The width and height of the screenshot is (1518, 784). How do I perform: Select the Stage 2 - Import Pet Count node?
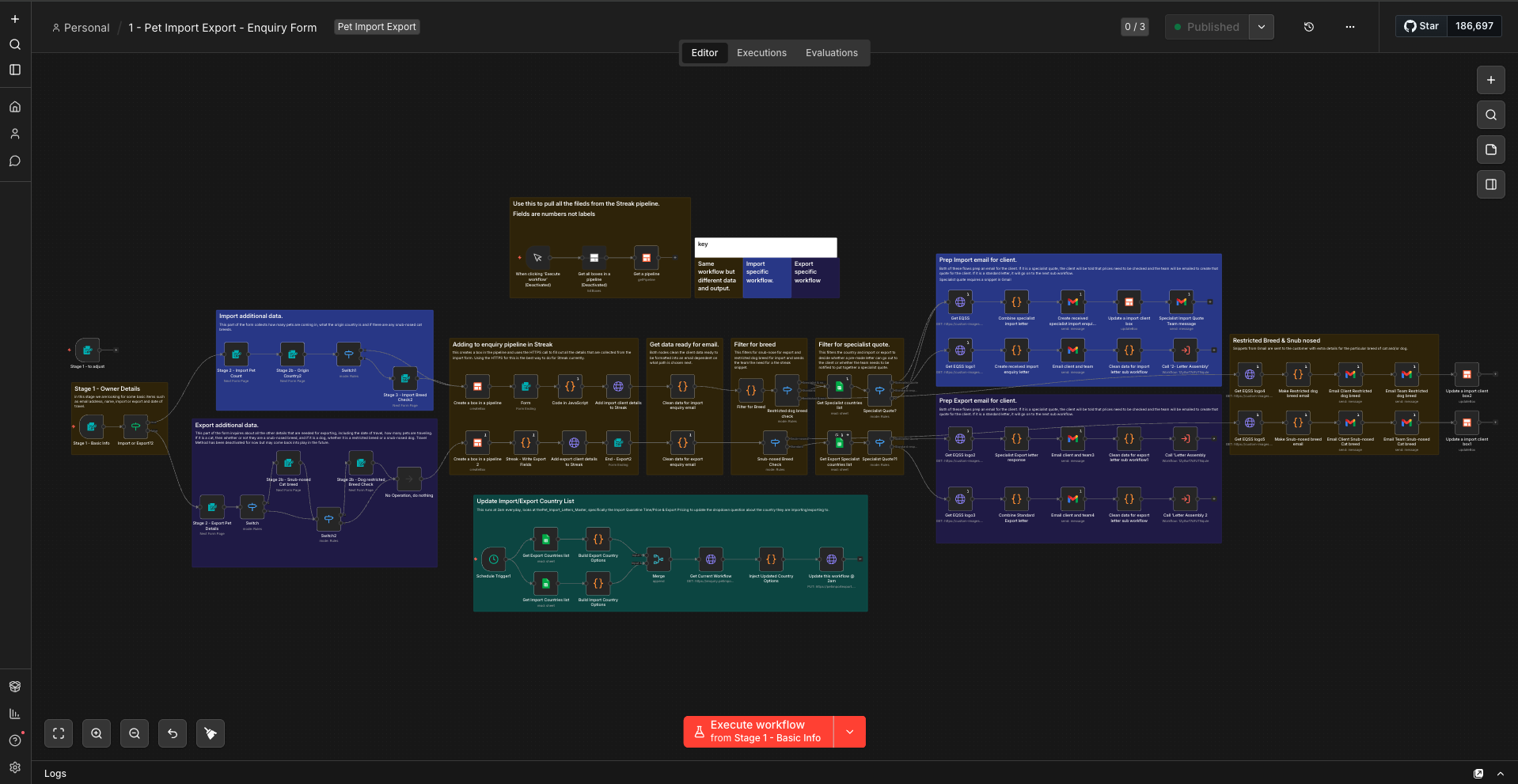tap(236, 354)
